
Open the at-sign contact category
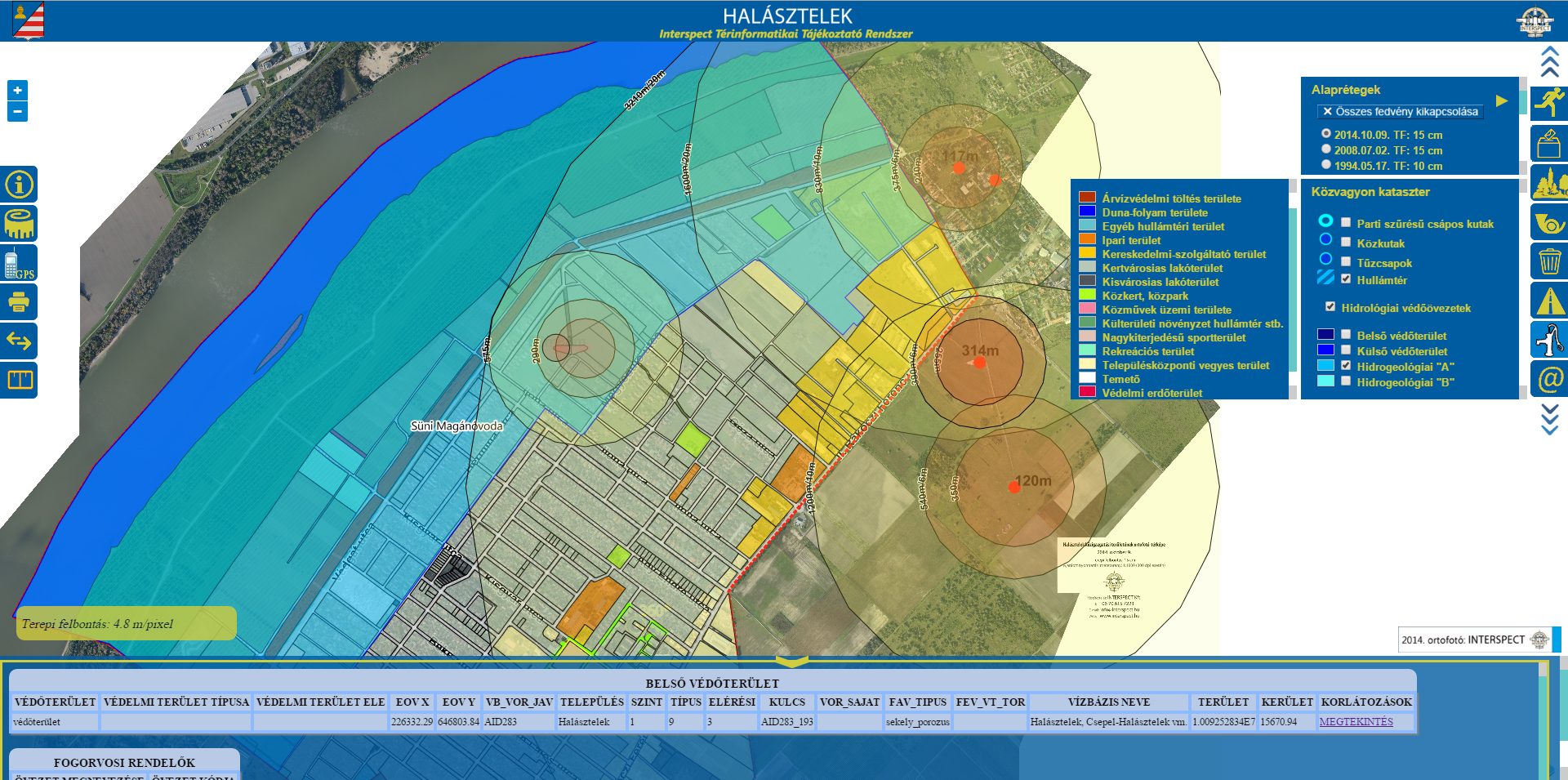tap(1549, 379)
